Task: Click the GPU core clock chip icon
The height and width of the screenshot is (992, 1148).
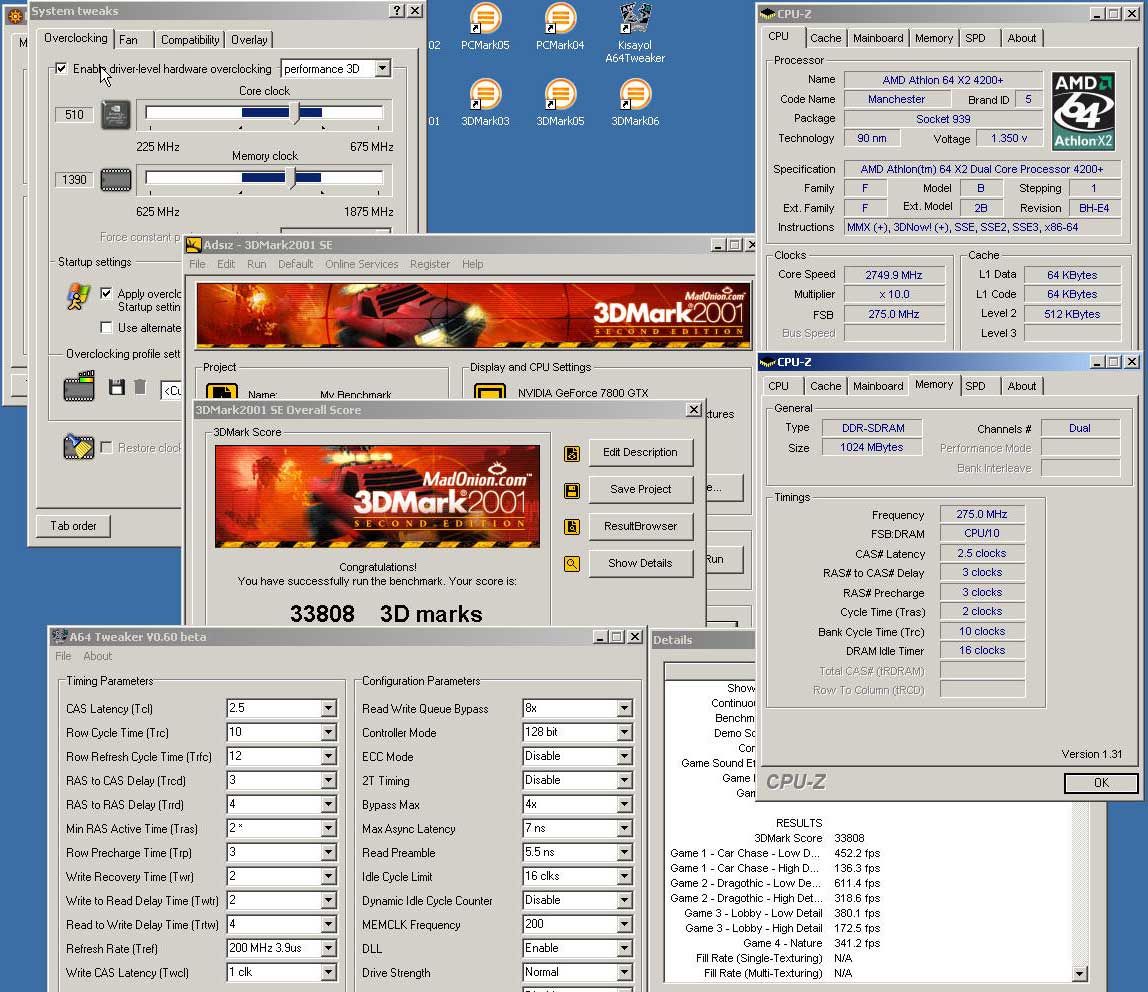Action: pyautogui.click(x=116, y=114)
